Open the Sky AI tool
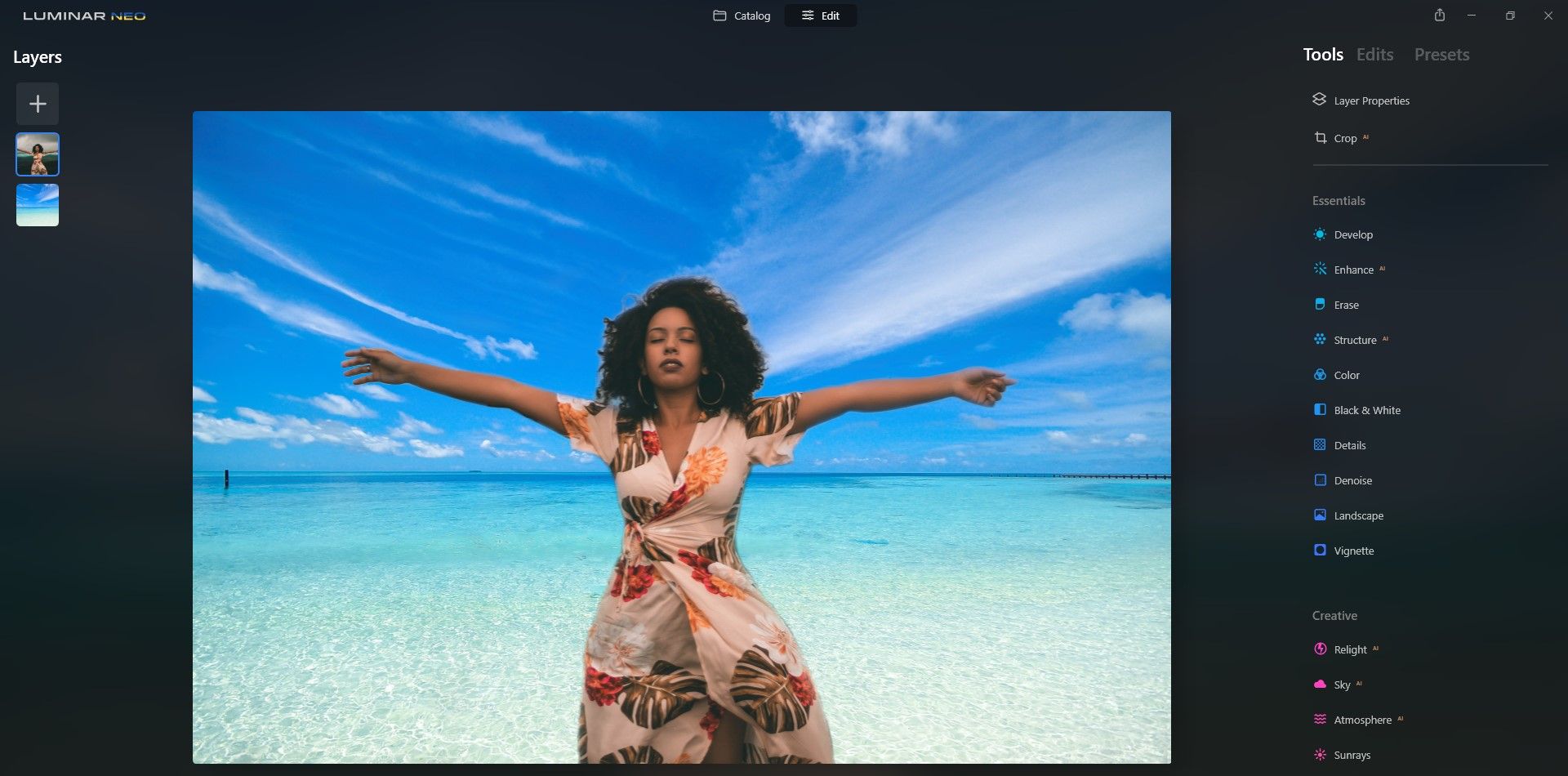This screenshot has width=1568, height=776. click(x=1337, y=685)
